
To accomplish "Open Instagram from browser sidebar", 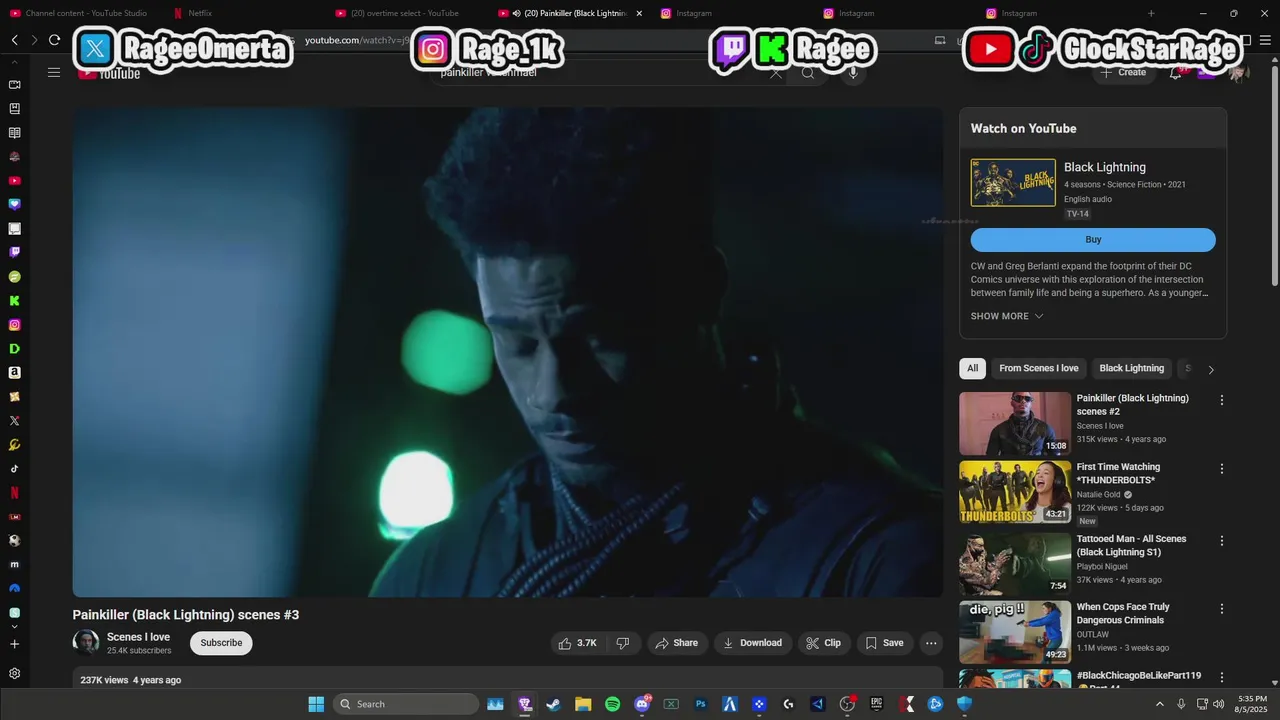I will 14,325.
